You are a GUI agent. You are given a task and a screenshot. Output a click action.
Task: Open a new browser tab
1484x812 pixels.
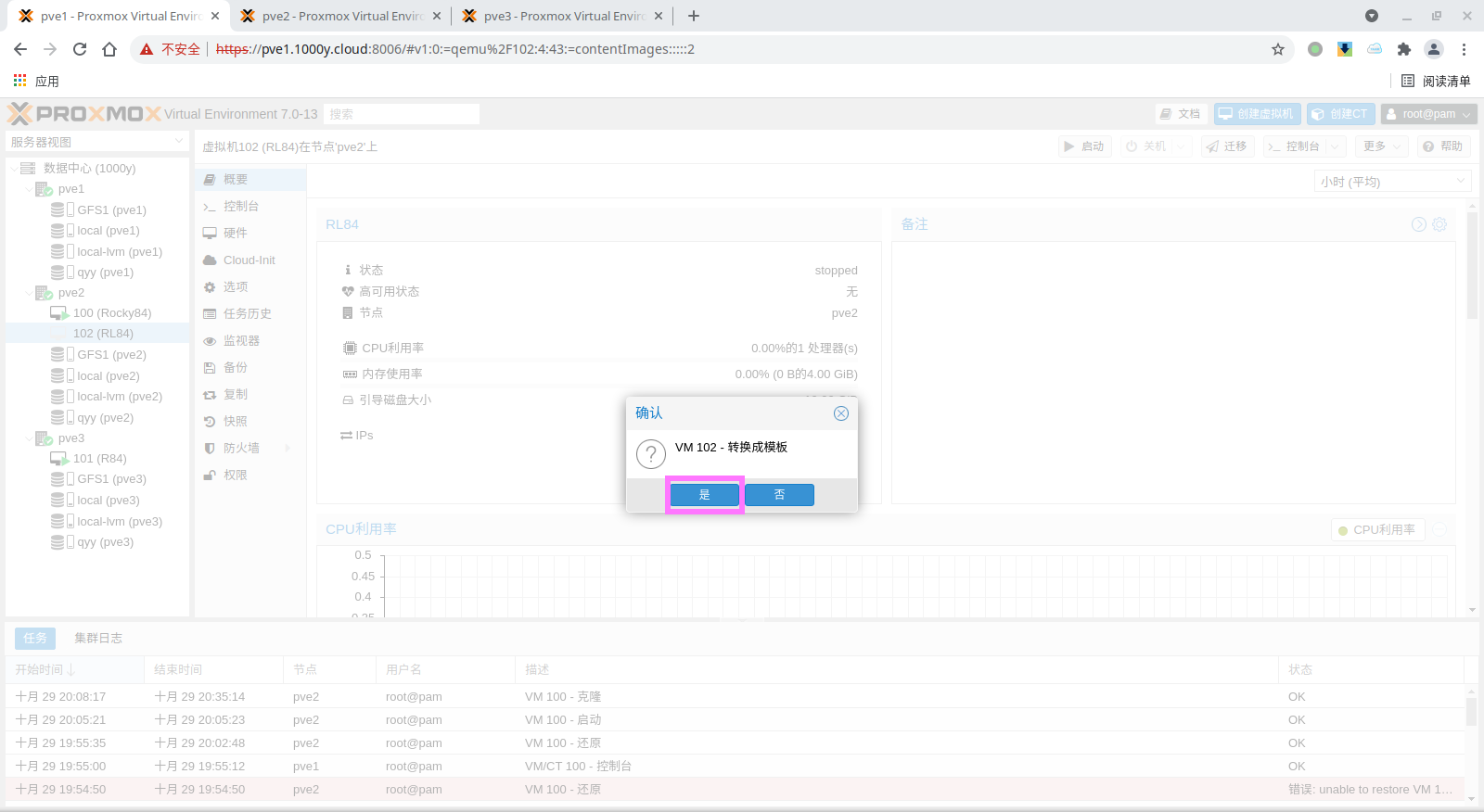(x=694, y=16)
